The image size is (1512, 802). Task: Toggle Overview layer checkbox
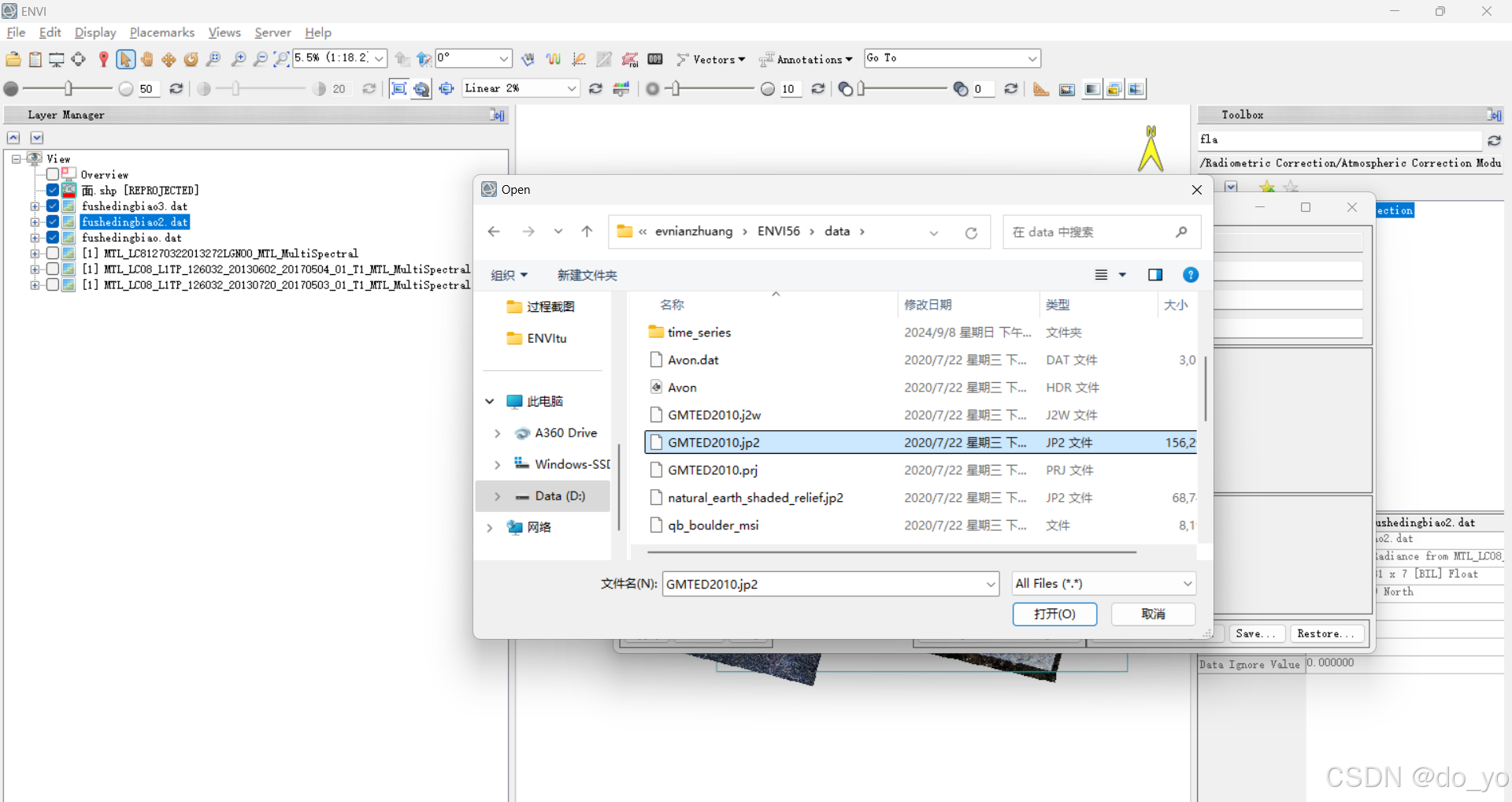click(x=53, y=174)
